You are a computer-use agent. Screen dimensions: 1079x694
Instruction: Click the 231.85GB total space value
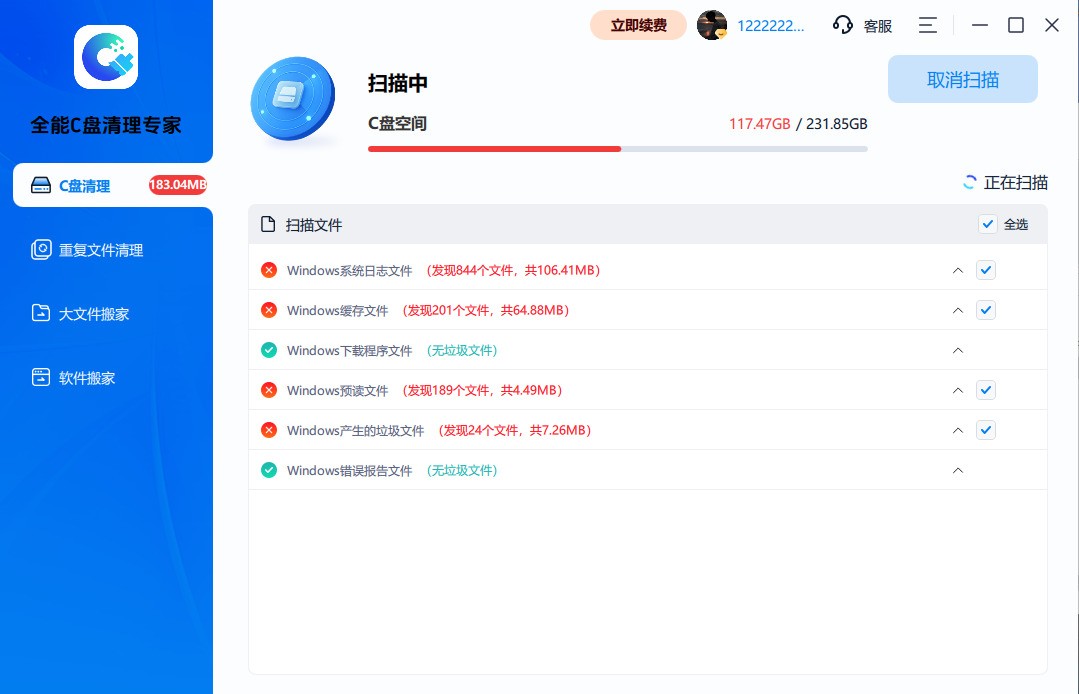point(837,124)
